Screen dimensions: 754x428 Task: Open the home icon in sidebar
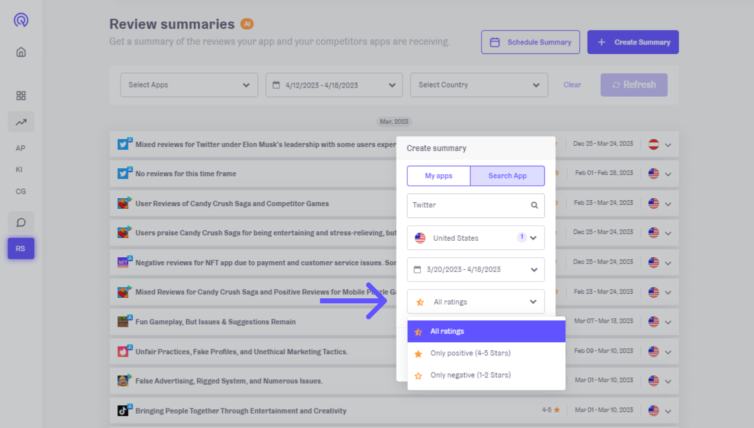tap(21, 52)
